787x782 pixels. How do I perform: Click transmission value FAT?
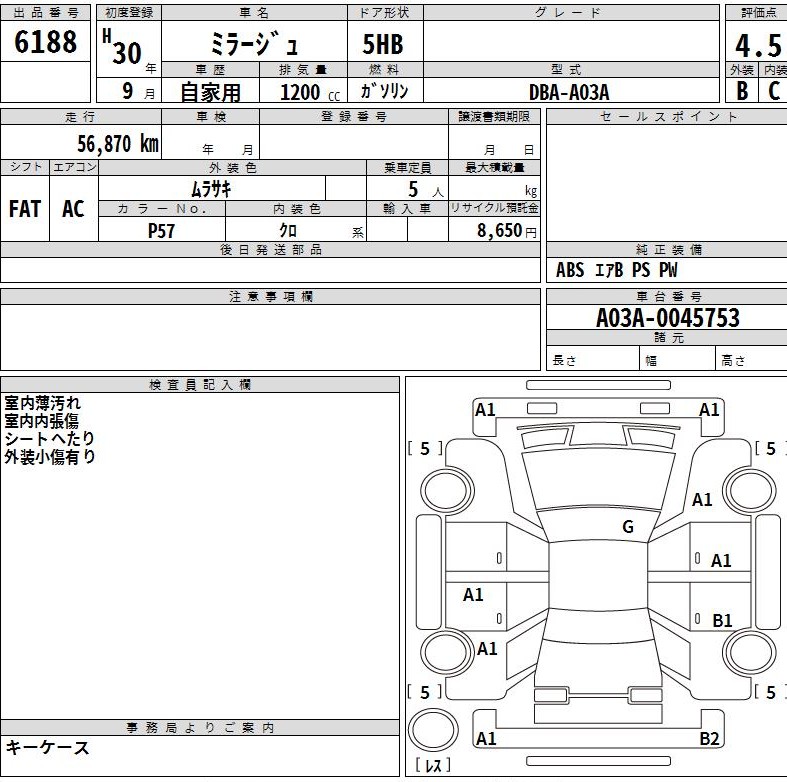25,209
